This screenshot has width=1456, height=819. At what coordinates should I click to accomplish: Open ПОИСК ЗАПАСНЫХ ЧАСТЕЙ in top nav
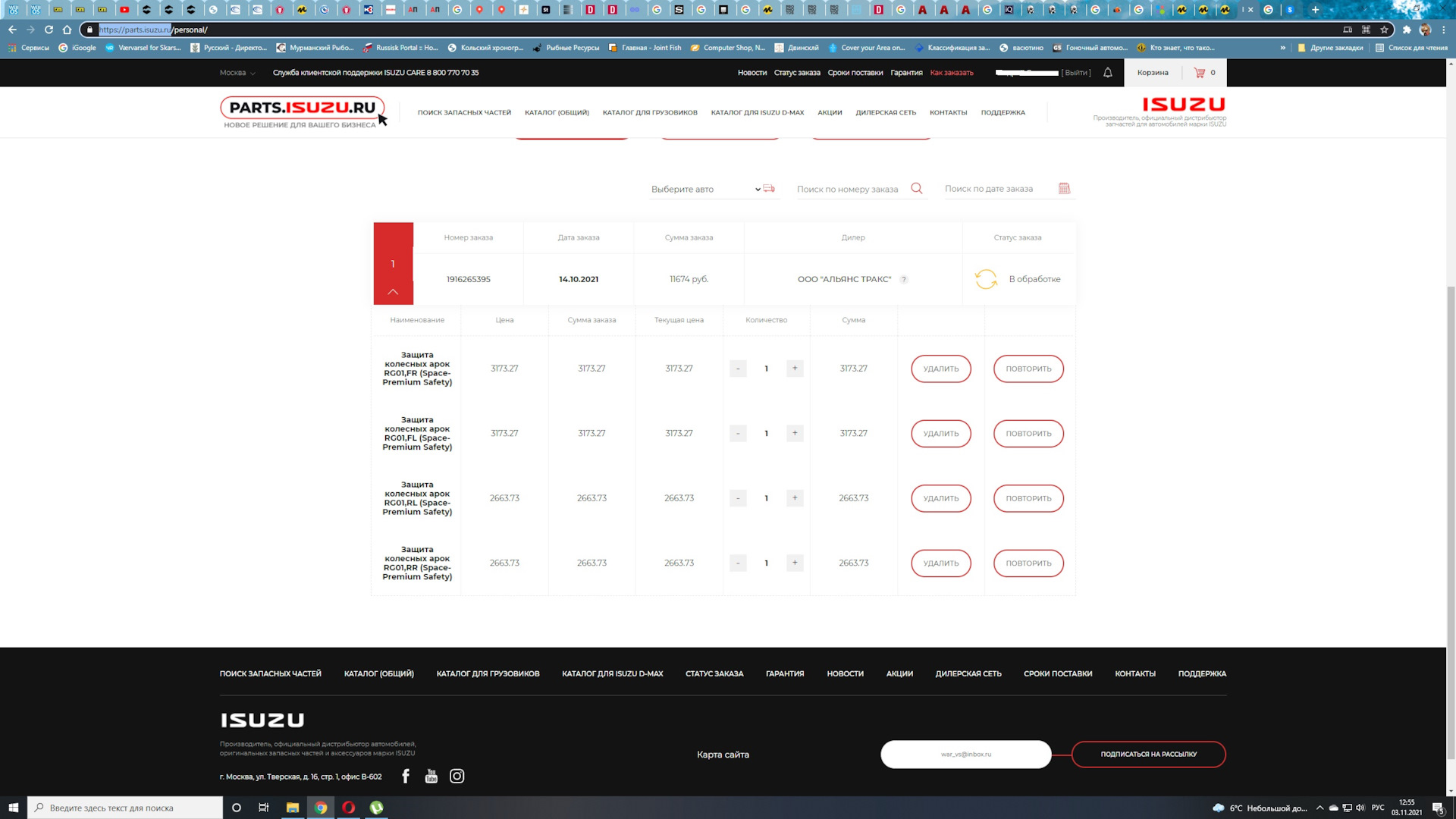coord(464,112)
